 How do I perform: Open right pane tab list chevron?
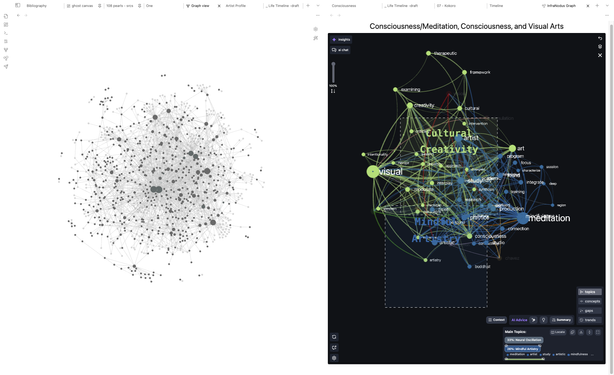pos(607,5)
